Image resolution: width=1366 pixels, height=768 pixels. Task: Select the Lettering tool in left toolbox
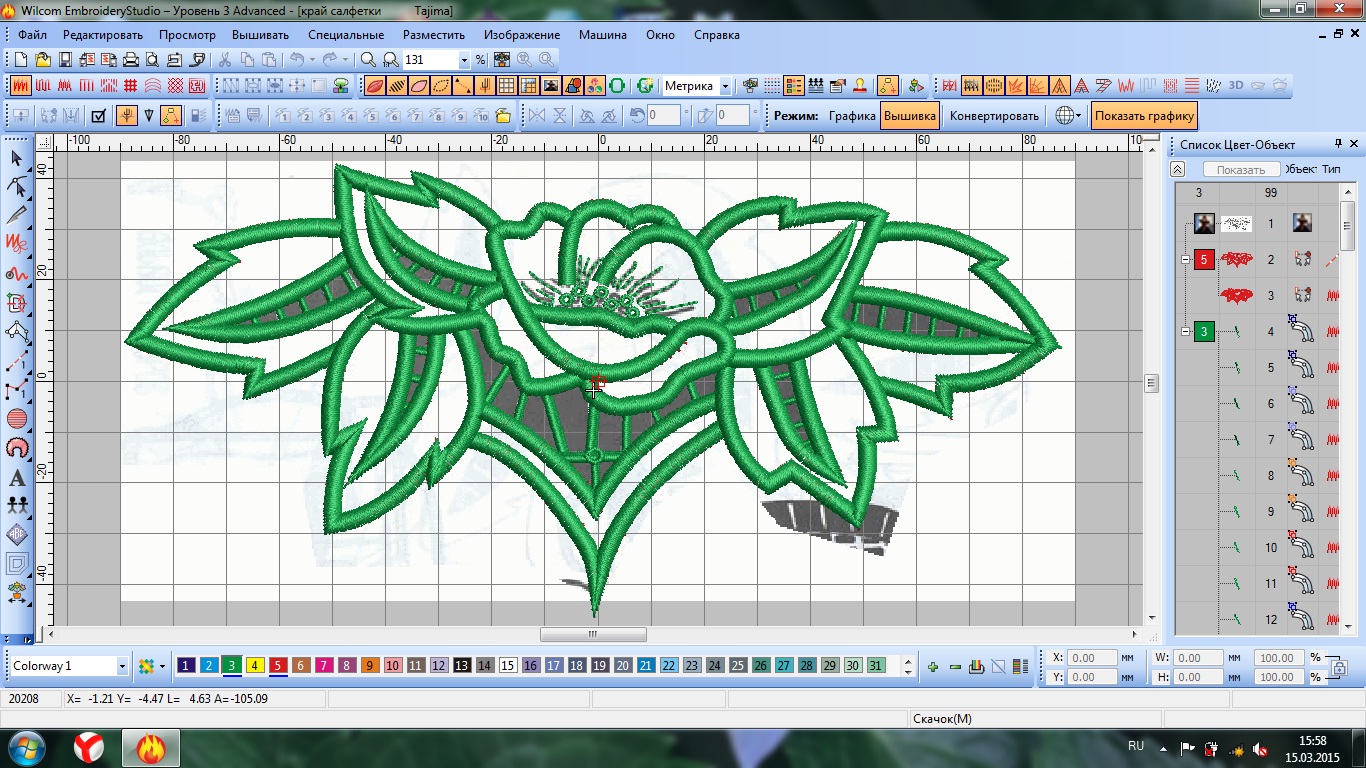[x=17, y=477]
